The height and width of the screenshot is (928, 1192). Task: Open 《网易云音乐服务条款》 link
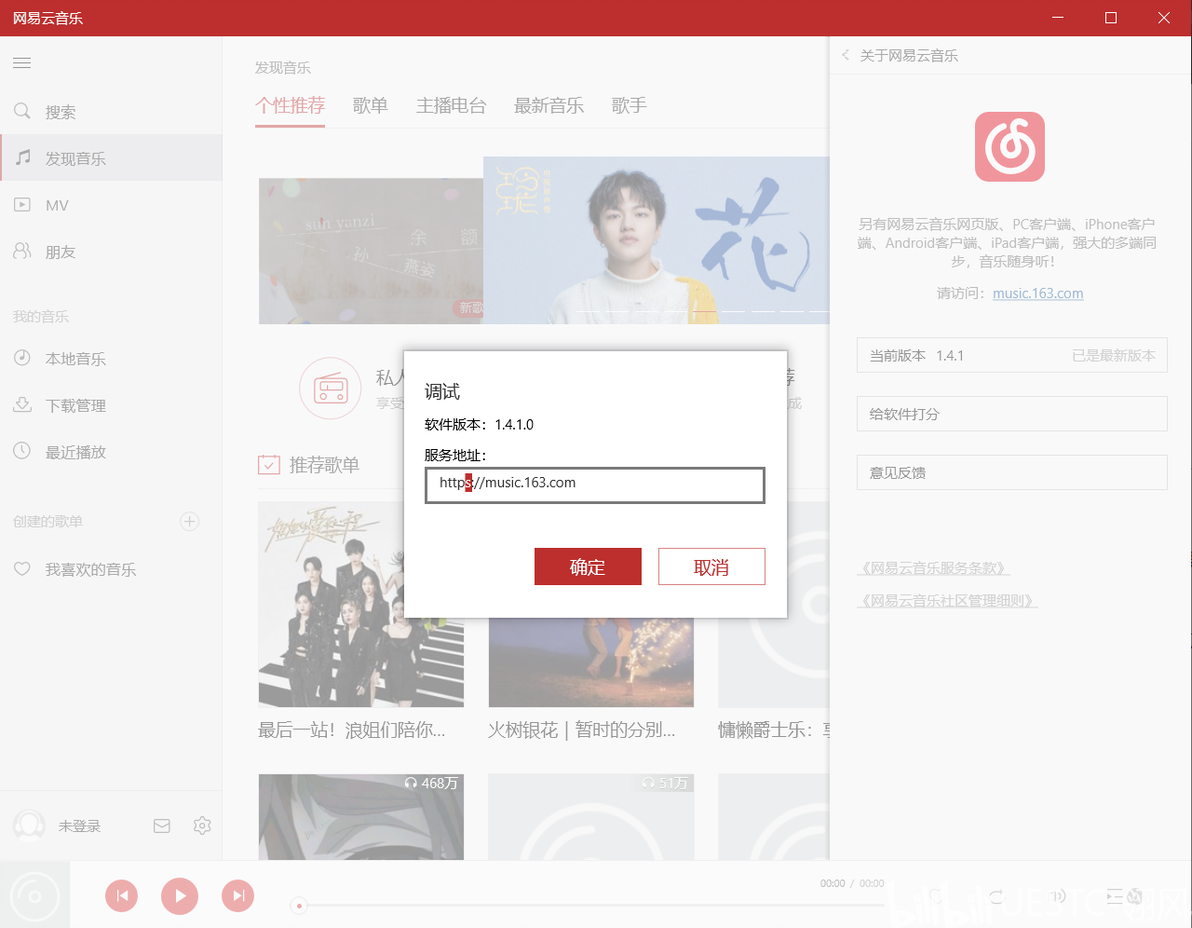(x=934, y=568)
